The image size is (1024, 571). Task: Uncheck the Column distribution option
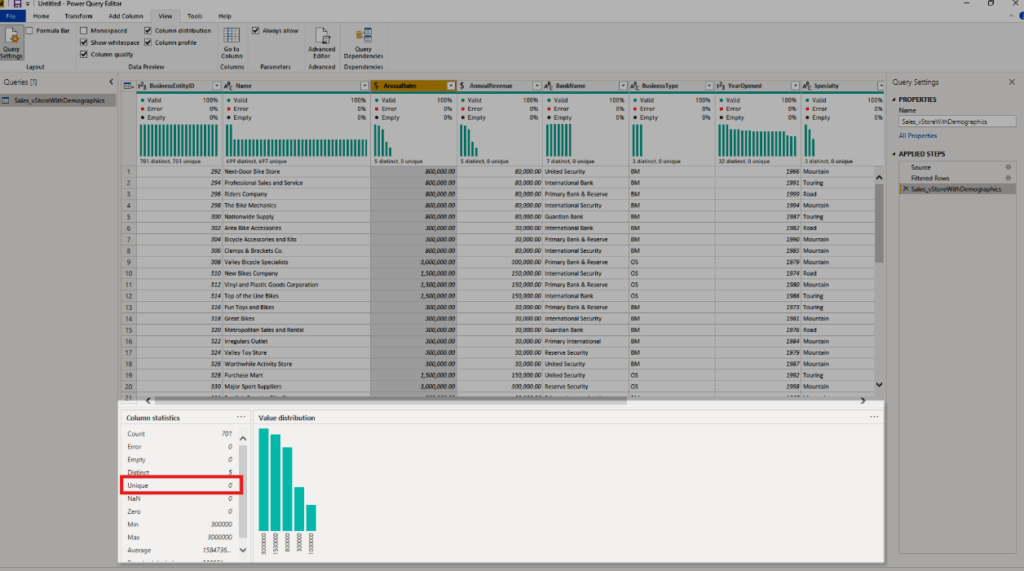click(x=148, y=31)
